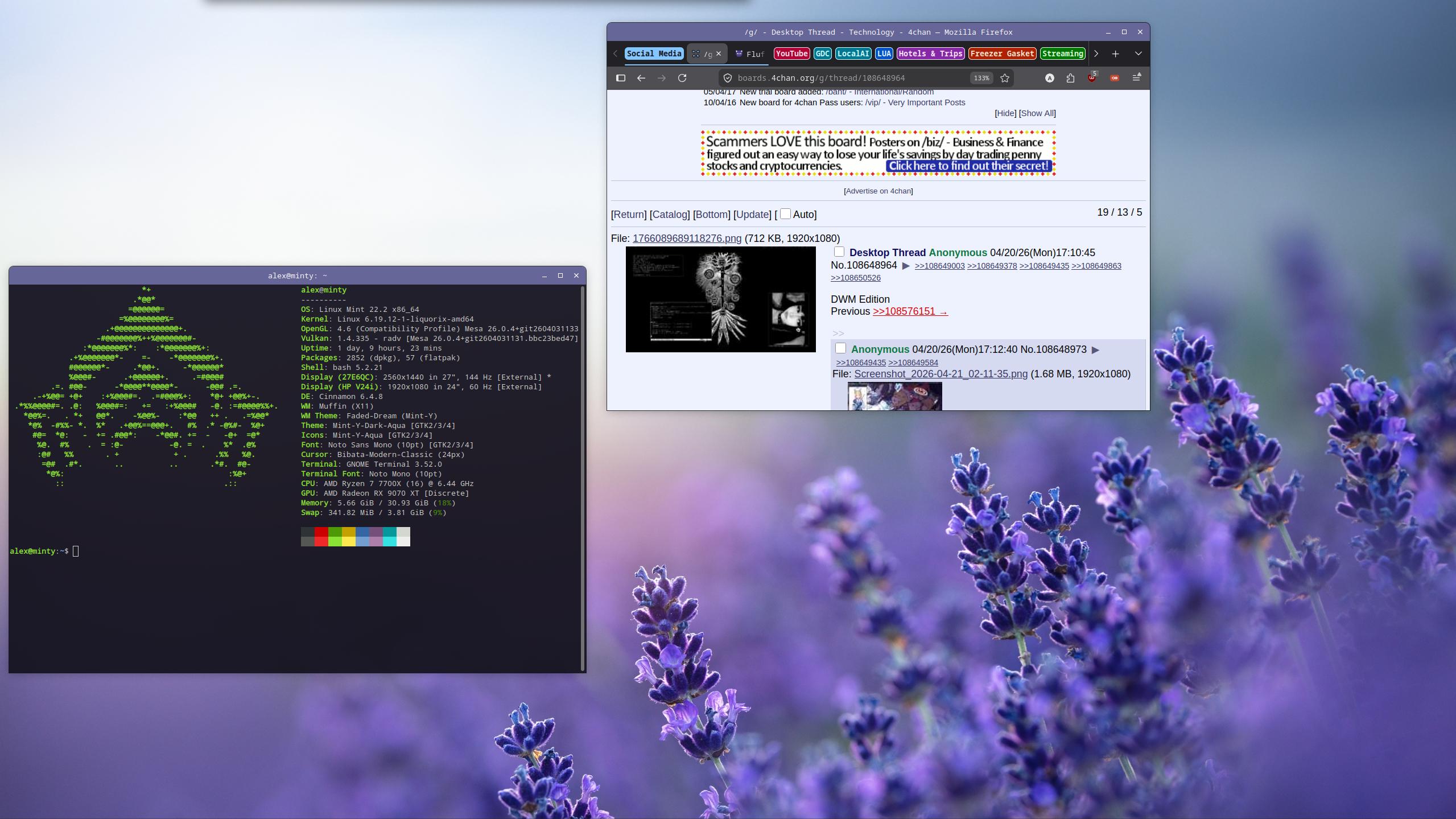Viewport: 1456px width, 819px height.
Task: Click the back navigation arrow
Action: point(641,78)
